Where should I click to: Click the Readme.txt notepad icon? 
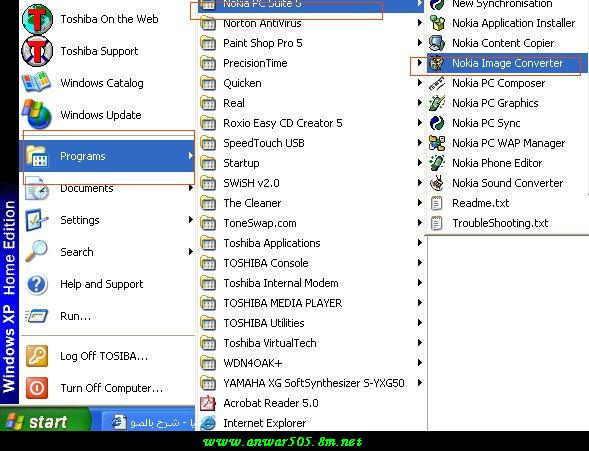[436, 203]
